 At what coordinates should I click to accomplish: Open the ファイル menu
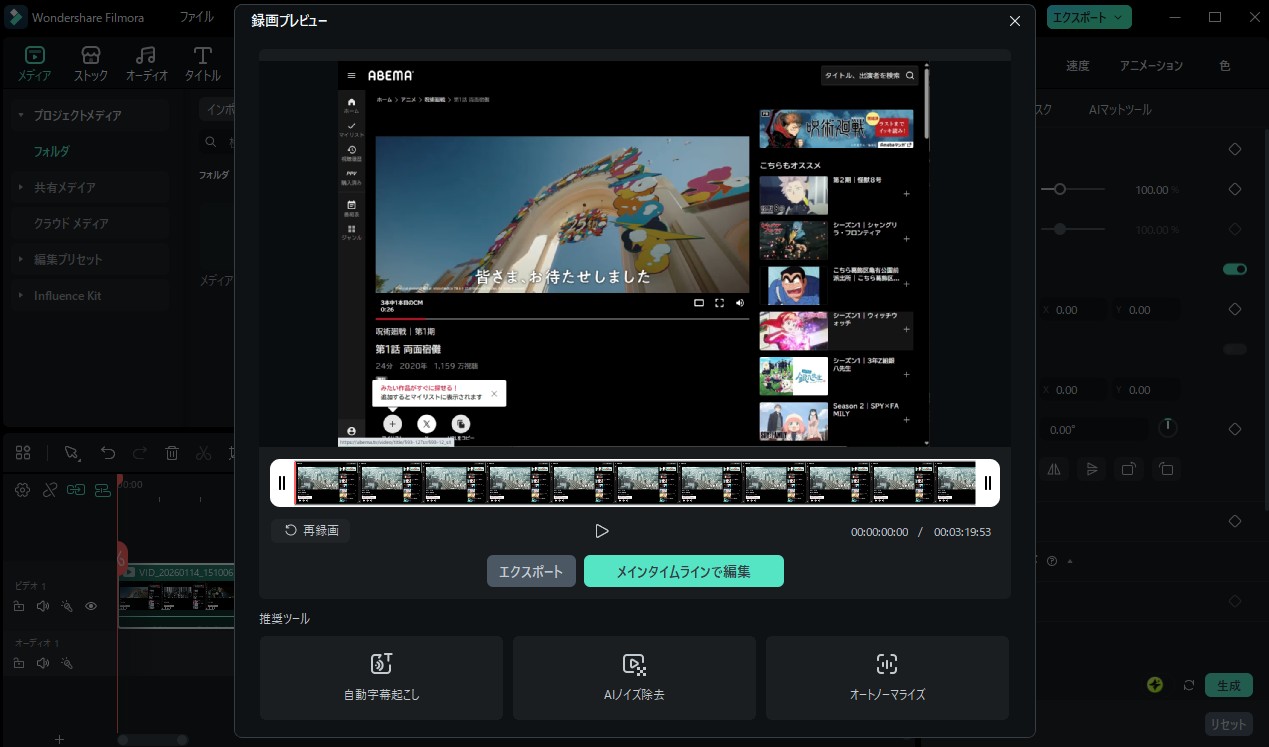click(197, 16)
